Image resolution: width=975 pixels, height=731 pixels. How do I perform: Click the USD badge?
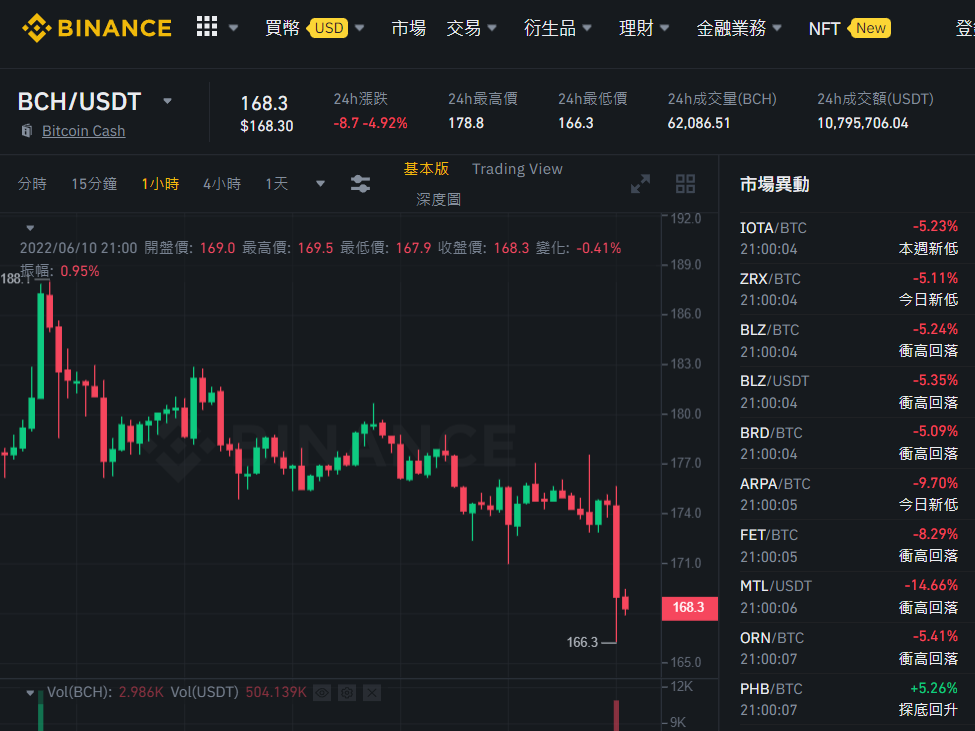(x=328, y=28)
